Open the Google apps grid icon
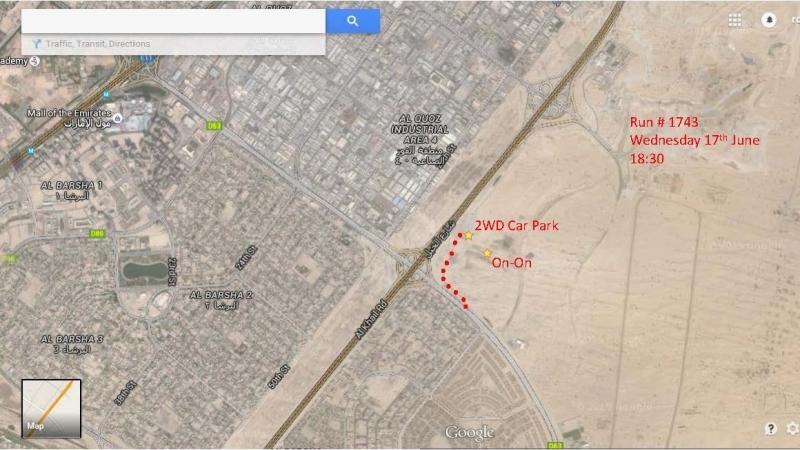The width and height of the screenshot is (800, 450). point(735,20)
